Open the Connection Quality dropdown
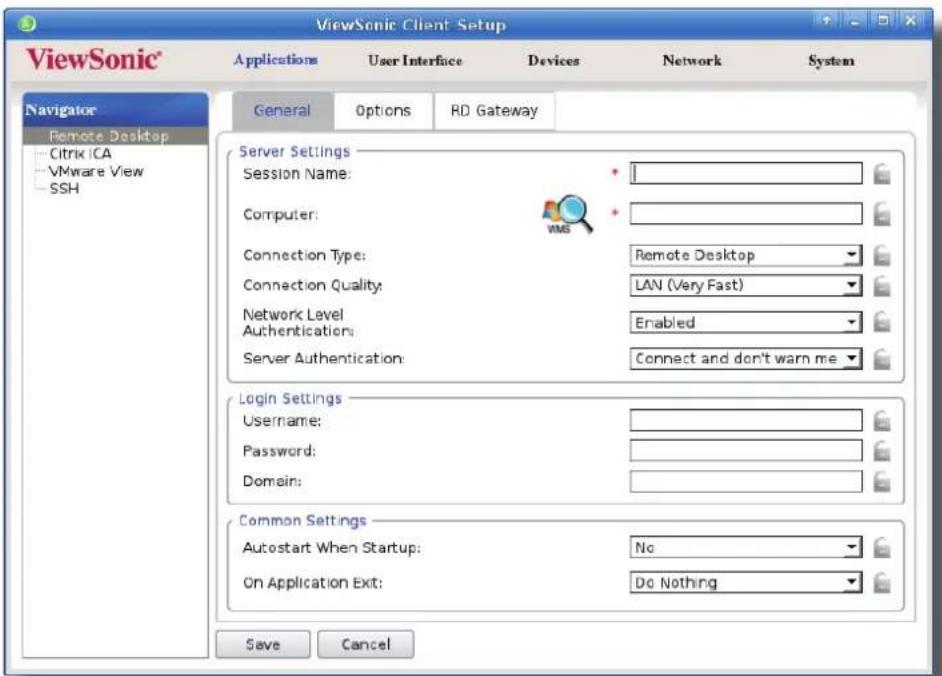942x676 pixels. (746, 285)
